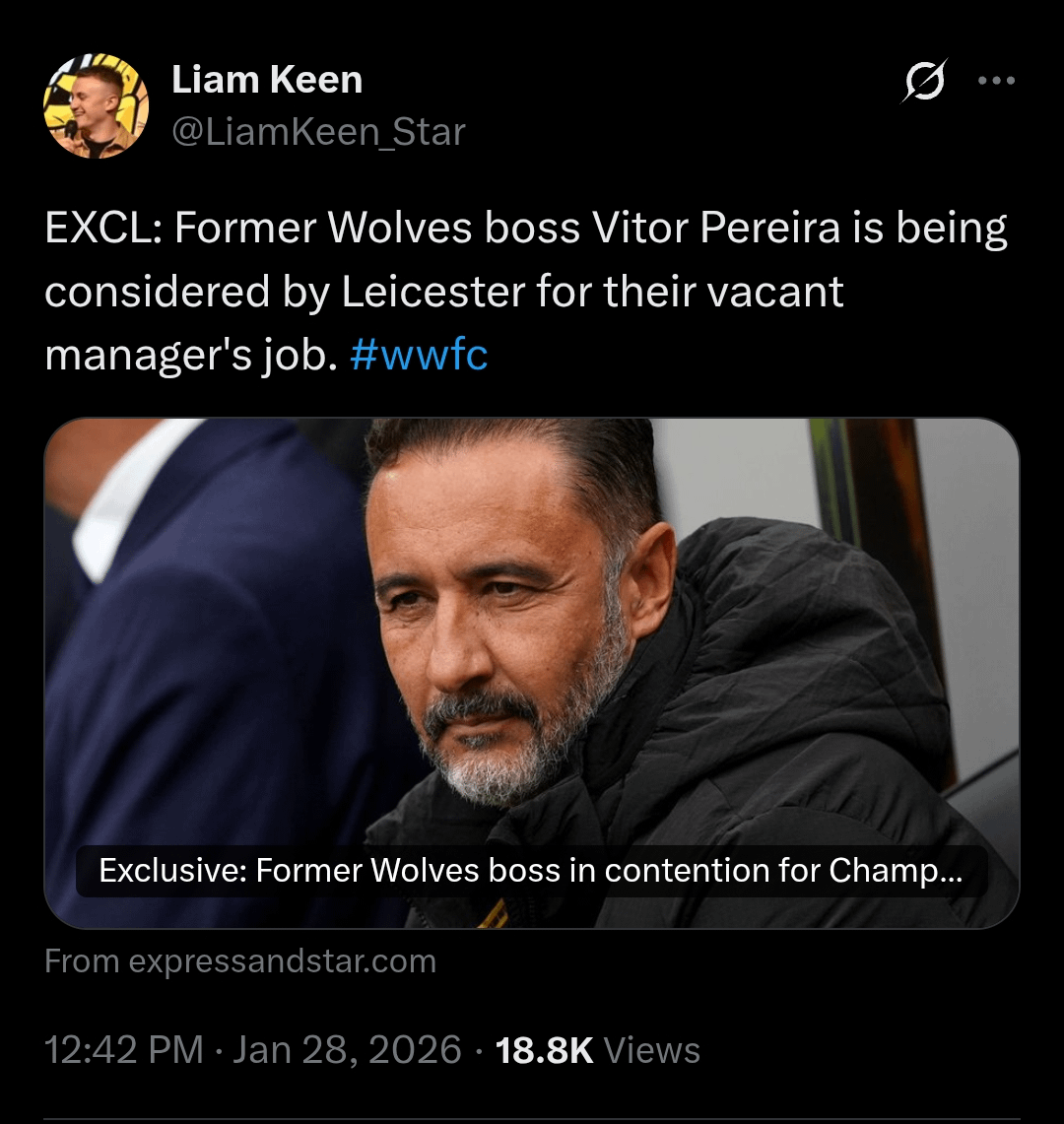This screenshot has height=1124, width=1064.
Task: Follow the #wwfc hashtag link
Action: pyautogui.click(x=419, y=355)
